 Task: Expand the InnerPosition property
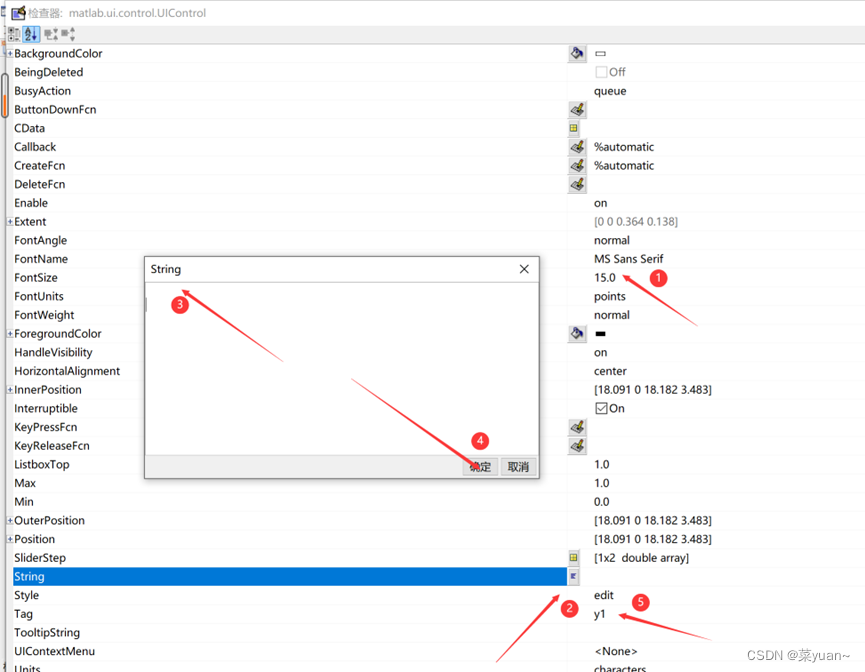pos(10,390)
